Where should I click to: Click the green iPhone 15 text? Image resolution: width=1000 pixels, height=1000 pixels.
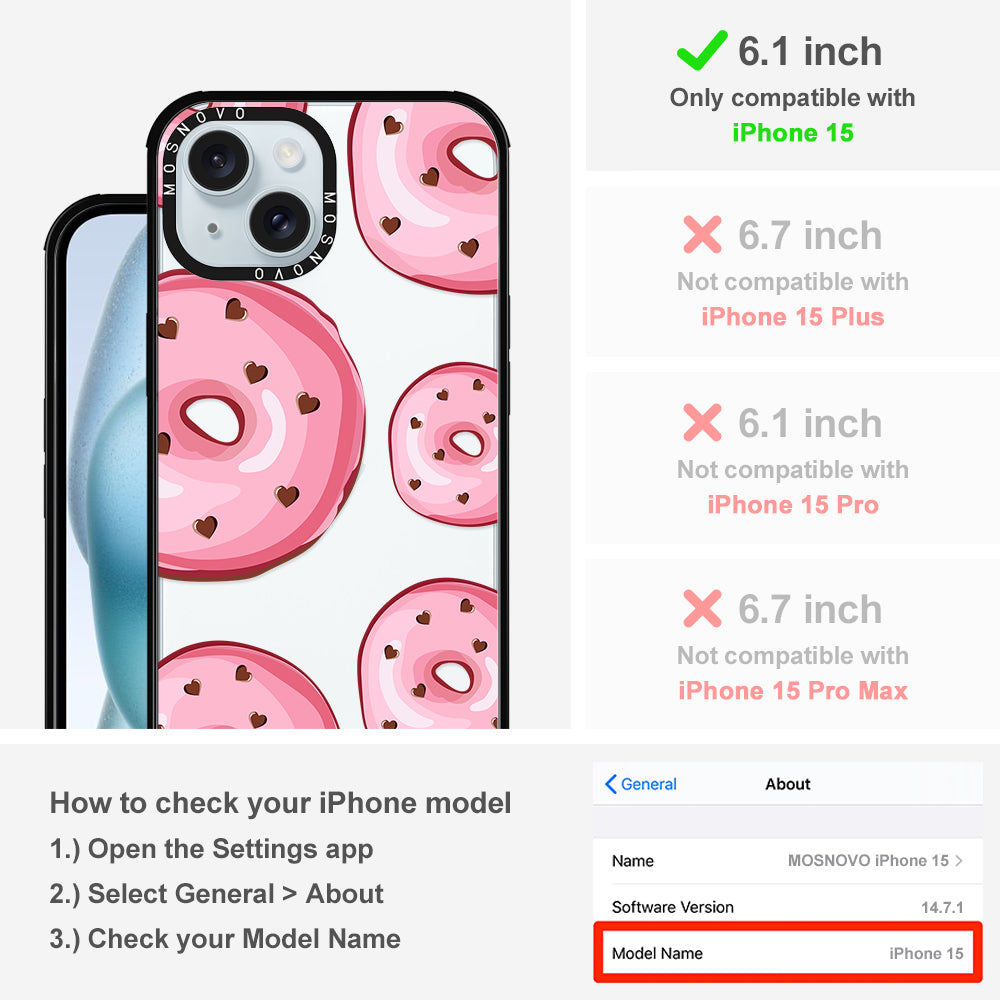[793, 133]
